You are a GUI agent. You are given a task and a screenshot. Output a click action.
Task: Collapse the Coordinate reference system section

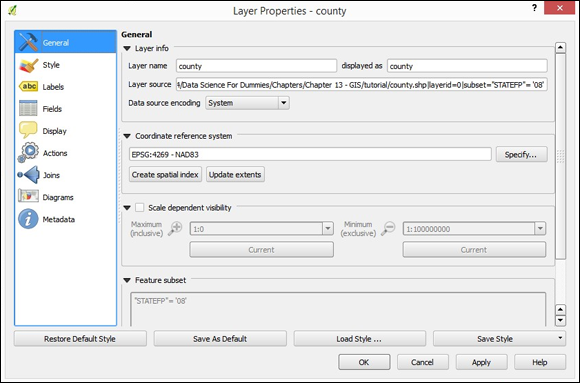pyautogui.click(x=127, y=136)
